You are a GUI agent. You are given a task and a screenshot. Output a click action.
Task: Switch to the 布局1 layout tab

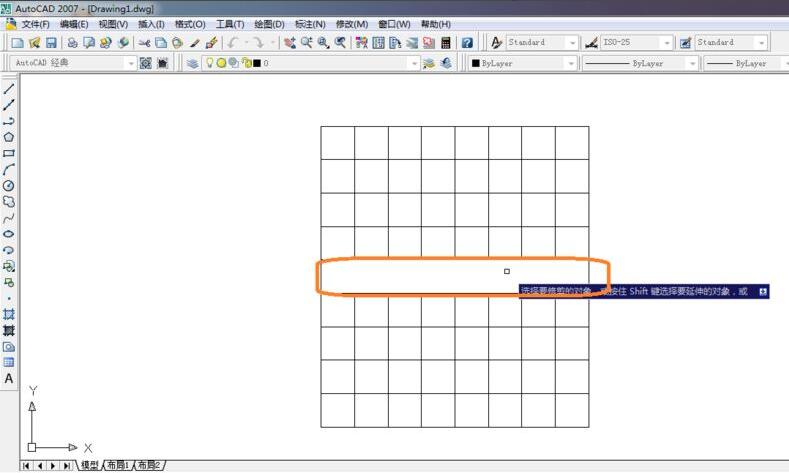[118, 465]
